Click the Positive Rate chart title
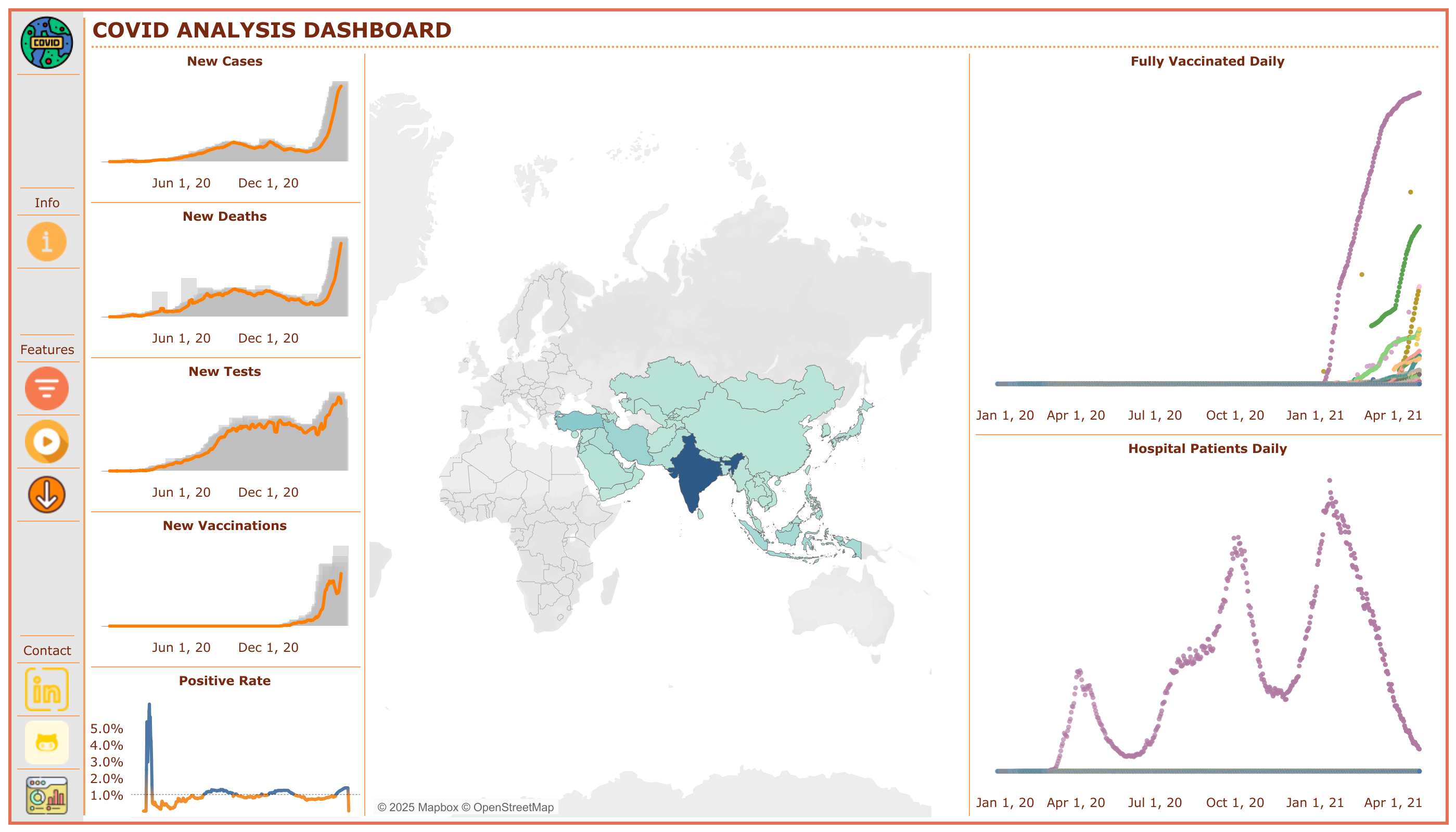The image size is (1456, 832). click(x=224, y=680)
